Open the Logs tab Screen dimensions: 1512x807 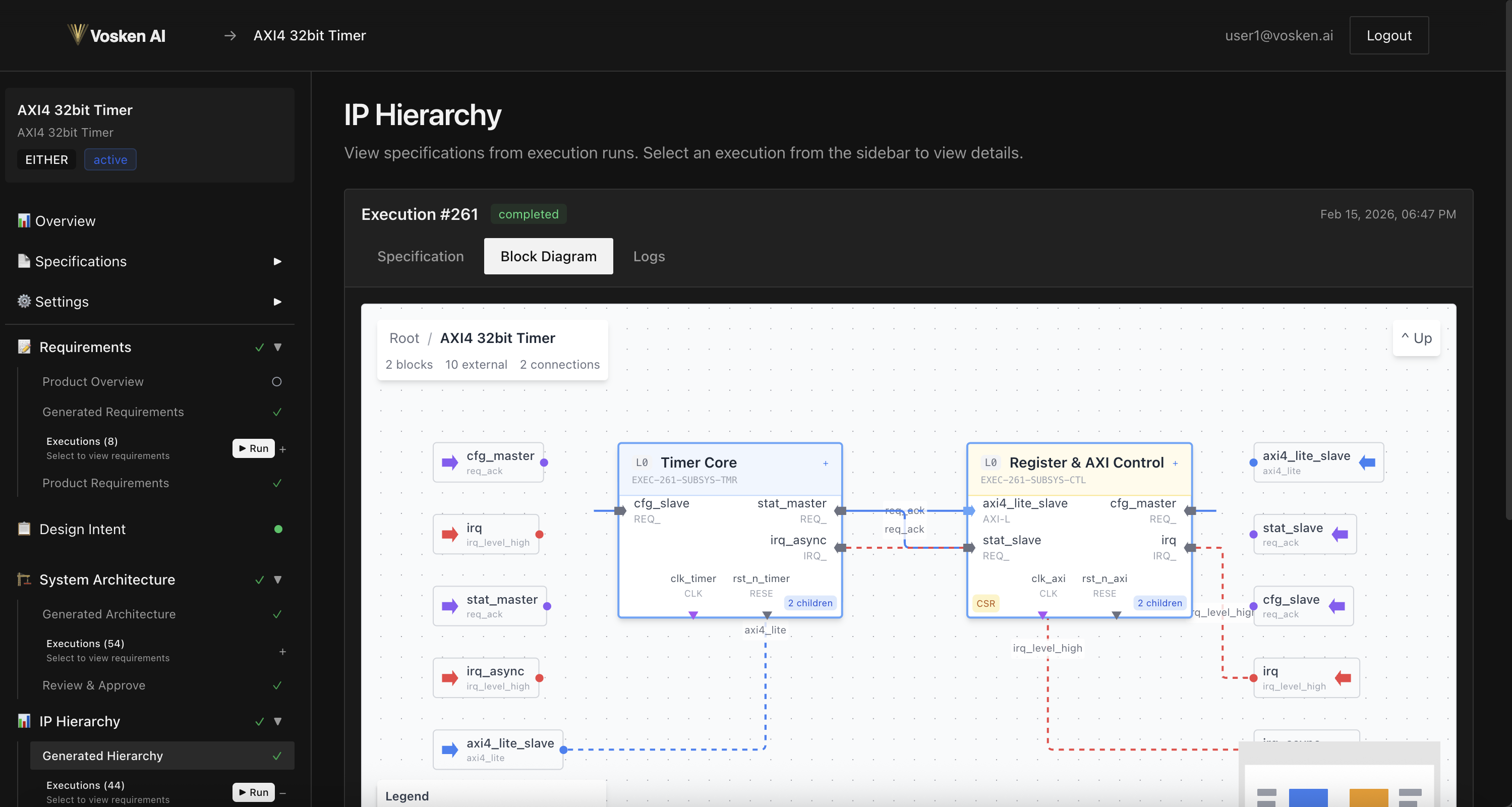pos(649,256)
